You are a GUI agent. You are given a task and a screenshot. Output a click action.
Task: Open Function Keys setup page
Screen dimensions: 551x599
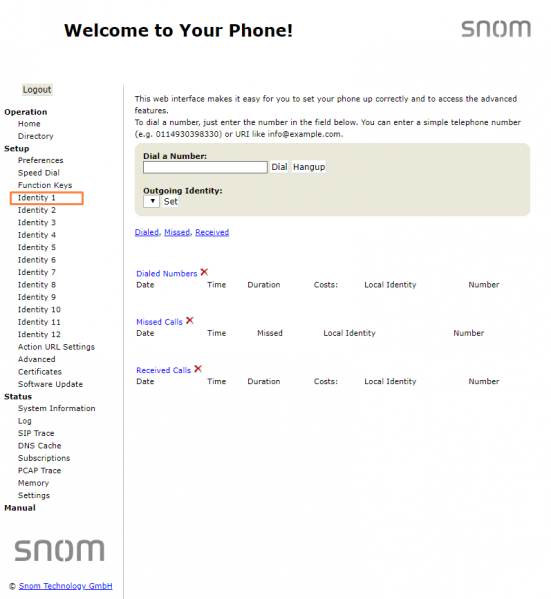(x=45, y=185)
